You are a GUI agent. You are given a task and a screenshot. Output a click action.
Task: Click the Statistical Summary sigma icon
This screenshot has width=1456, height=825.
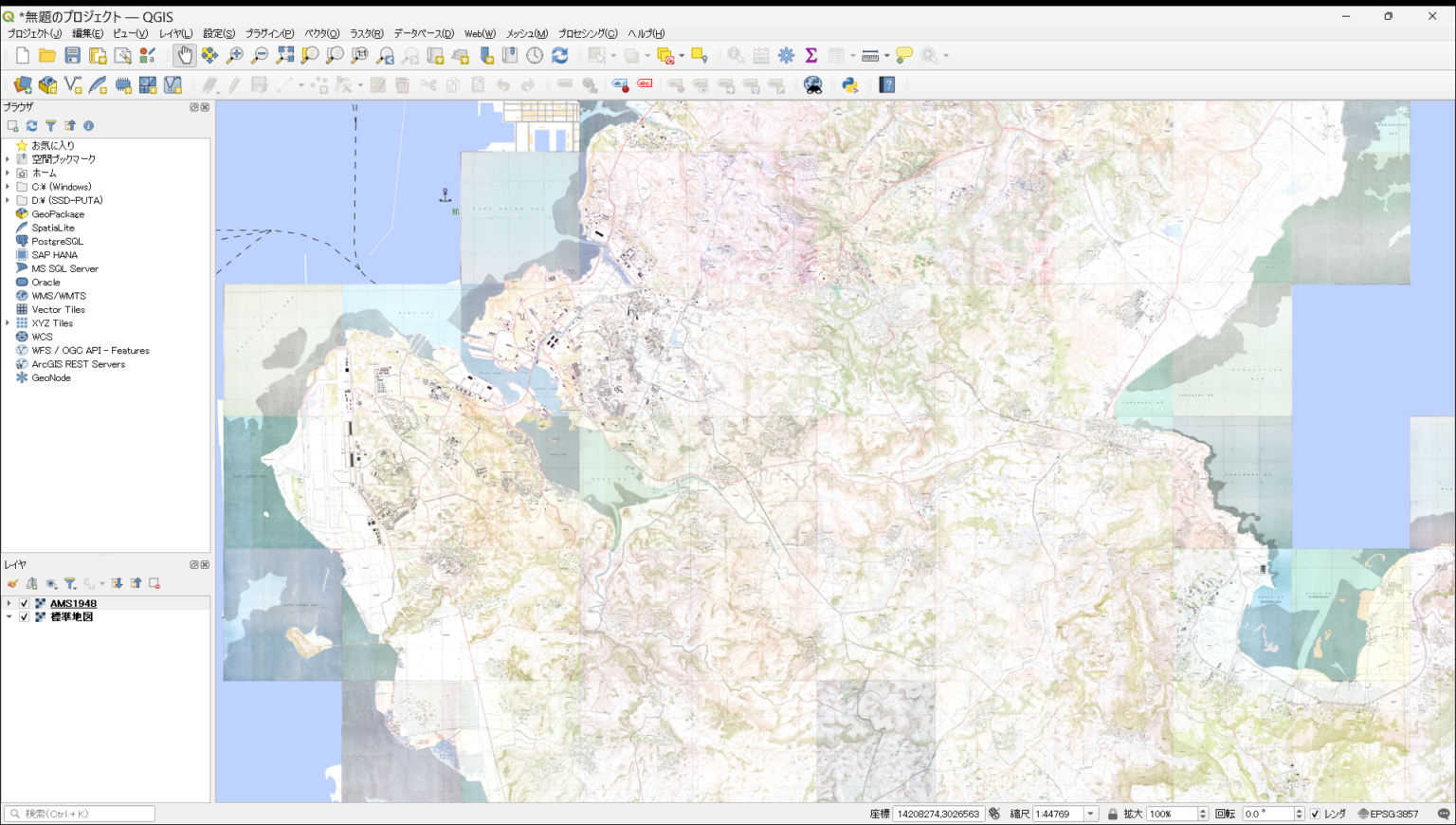(x=810, y=55)
